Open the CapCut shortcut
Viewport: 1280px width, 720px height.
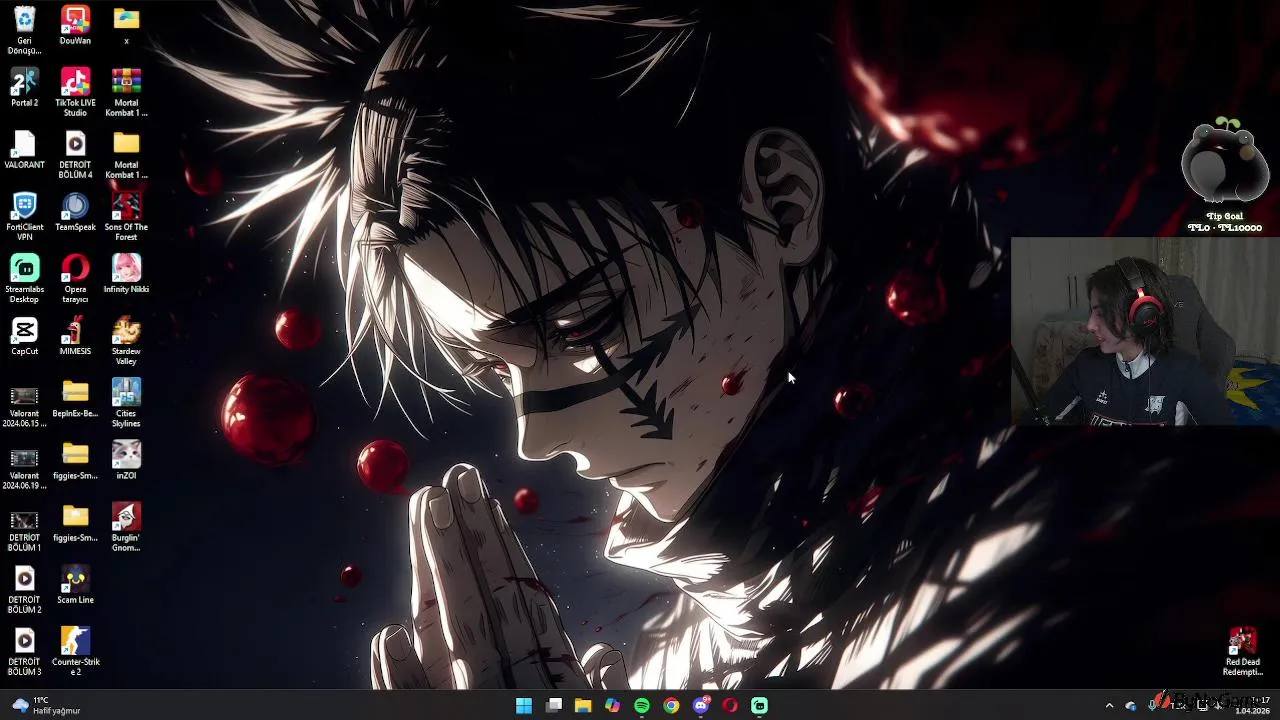pos(24,336)
